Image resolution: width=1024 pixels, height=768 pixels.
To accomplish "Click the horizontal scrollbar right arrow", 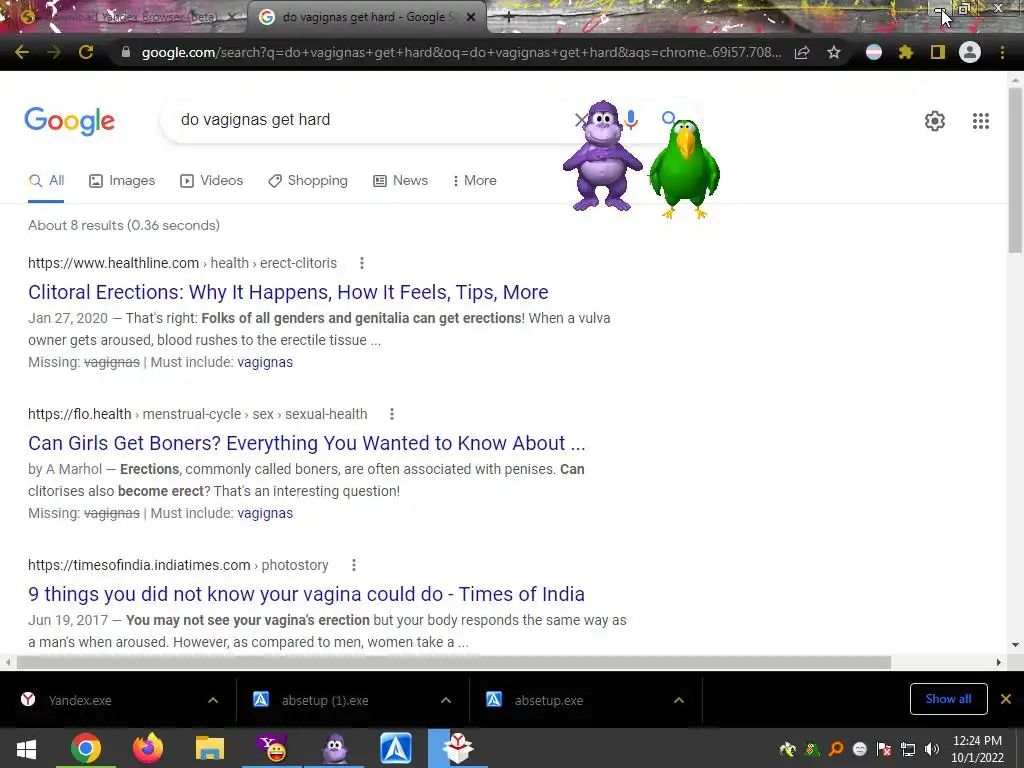I will click(999, 662).
